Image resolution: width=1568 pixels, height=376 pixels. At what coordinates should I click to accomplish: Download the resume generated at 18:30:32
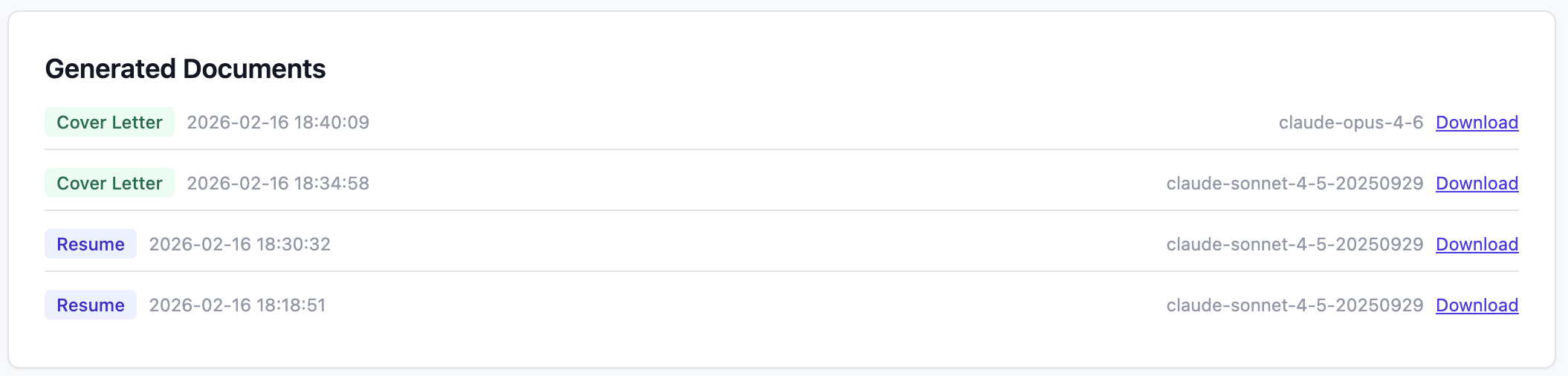tap(1477, 244)
